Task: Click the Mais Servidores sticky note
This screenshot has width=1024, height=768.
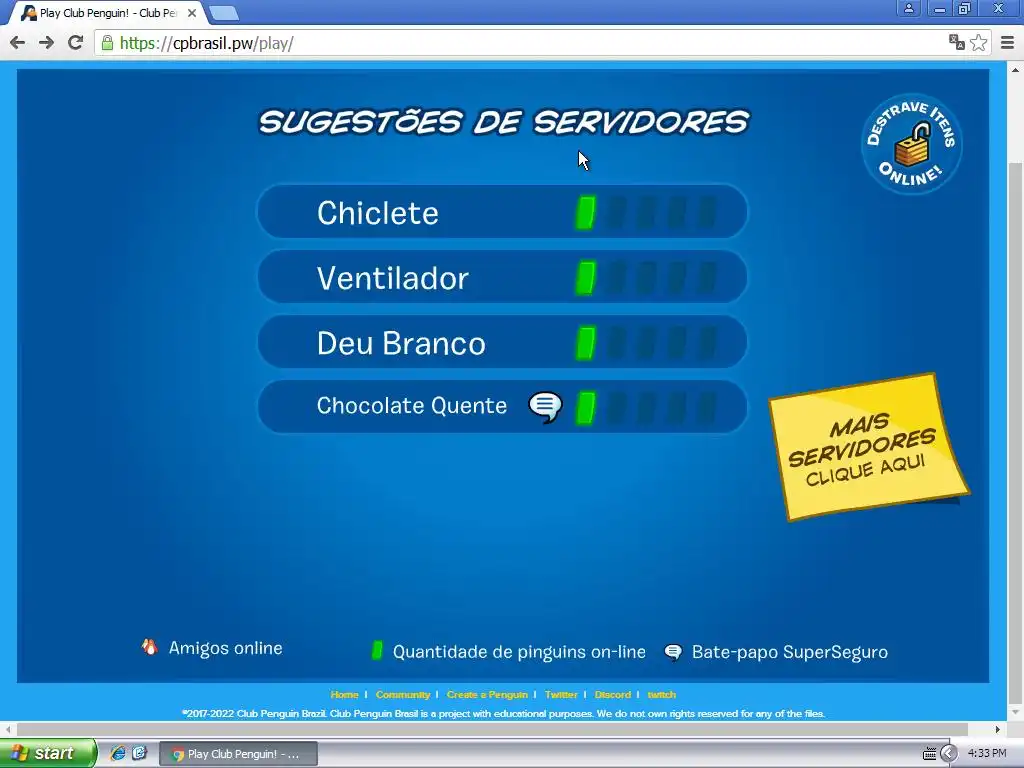Action: 869,447
